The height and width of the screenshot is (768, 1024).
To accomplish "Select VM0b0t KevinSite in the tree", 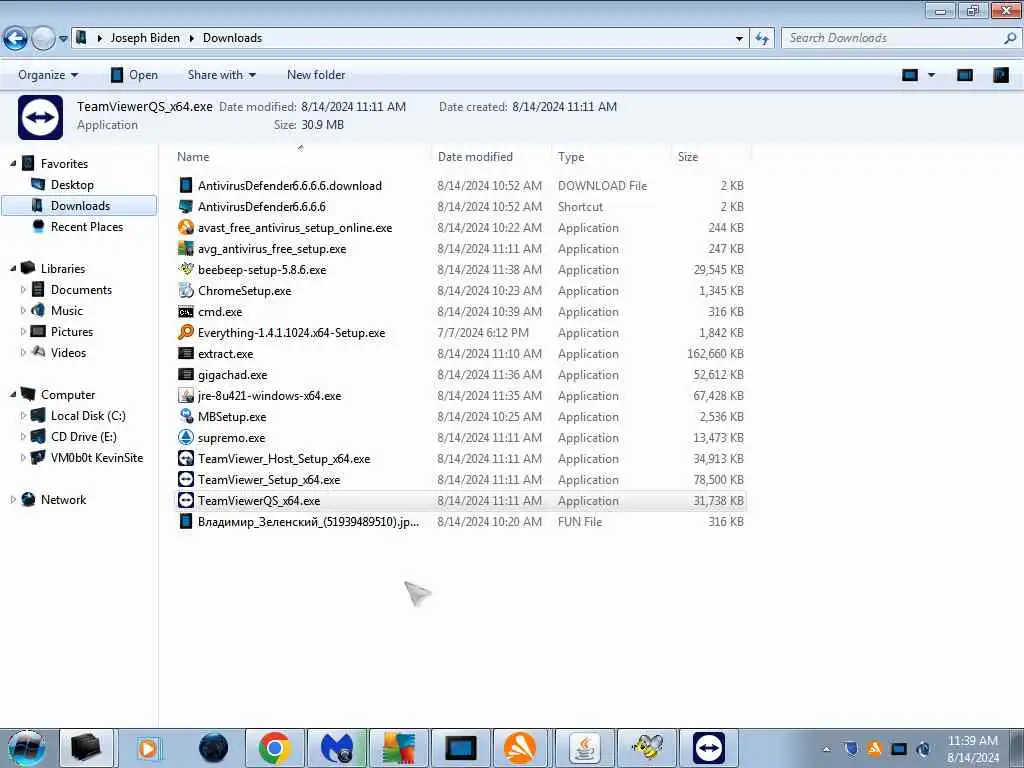I will 97,457.
